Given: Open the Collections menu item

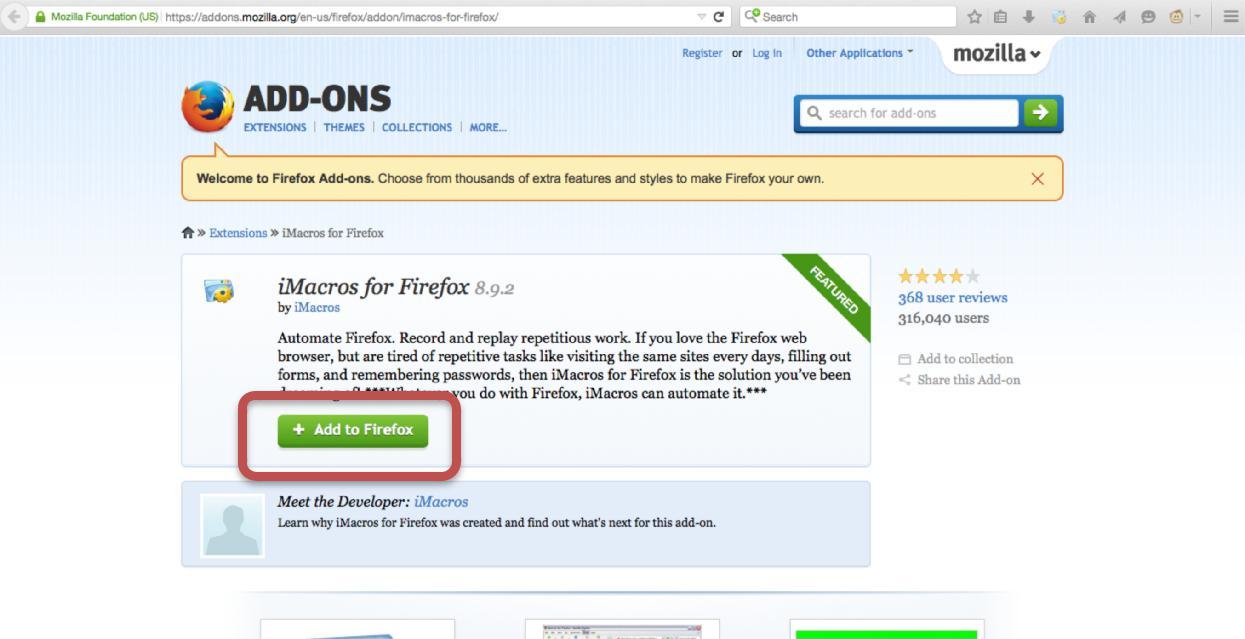Looking at the screenshot, I should [417, 127].
